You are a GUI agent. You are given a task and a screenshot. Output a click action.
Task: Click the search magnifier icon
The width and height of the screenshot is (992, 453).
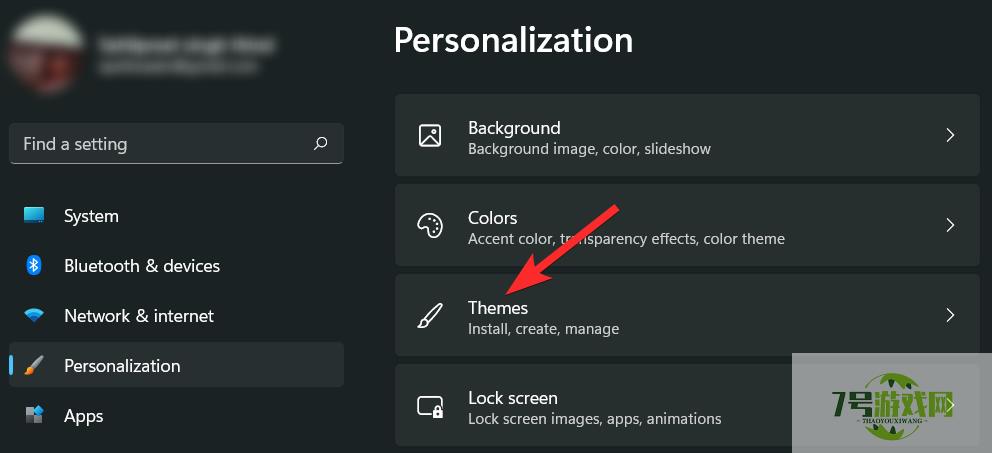[321, 144]
